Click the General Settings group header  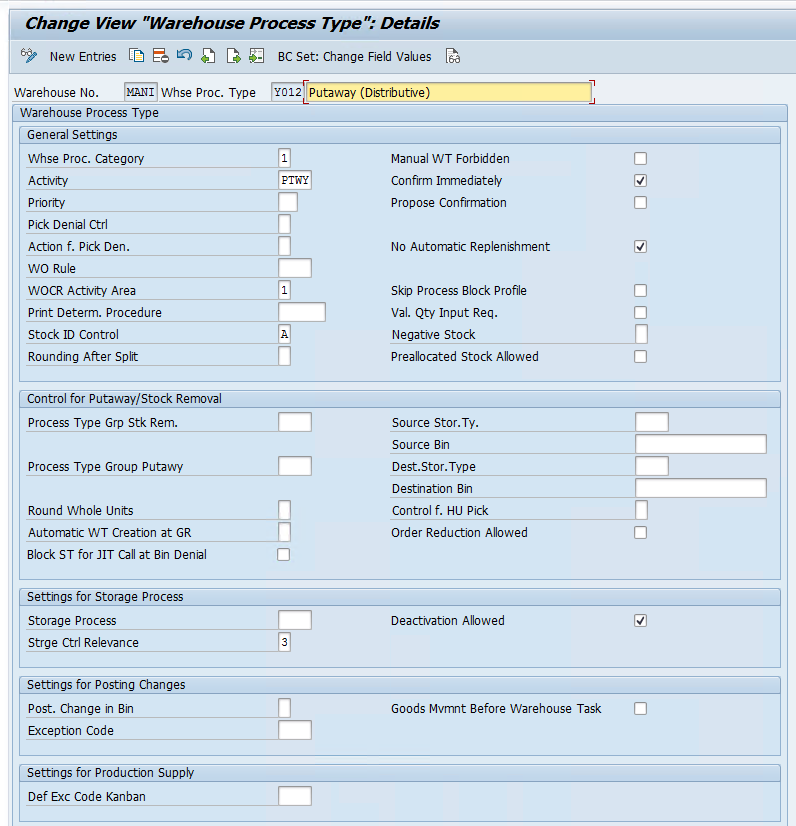coord(400,135)
